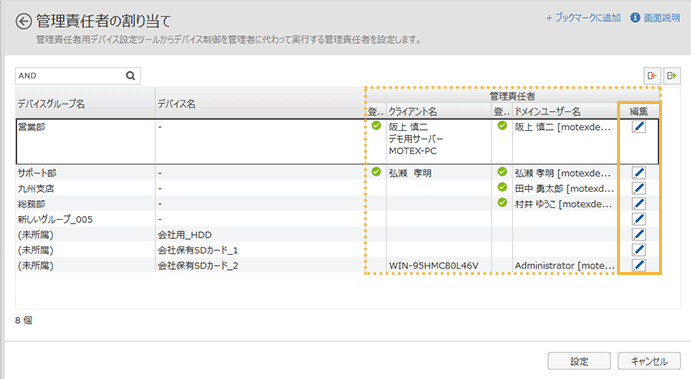Click the Administrator domain user cell
The width and height of the screenshot is (691, 379).
(565, 265)
